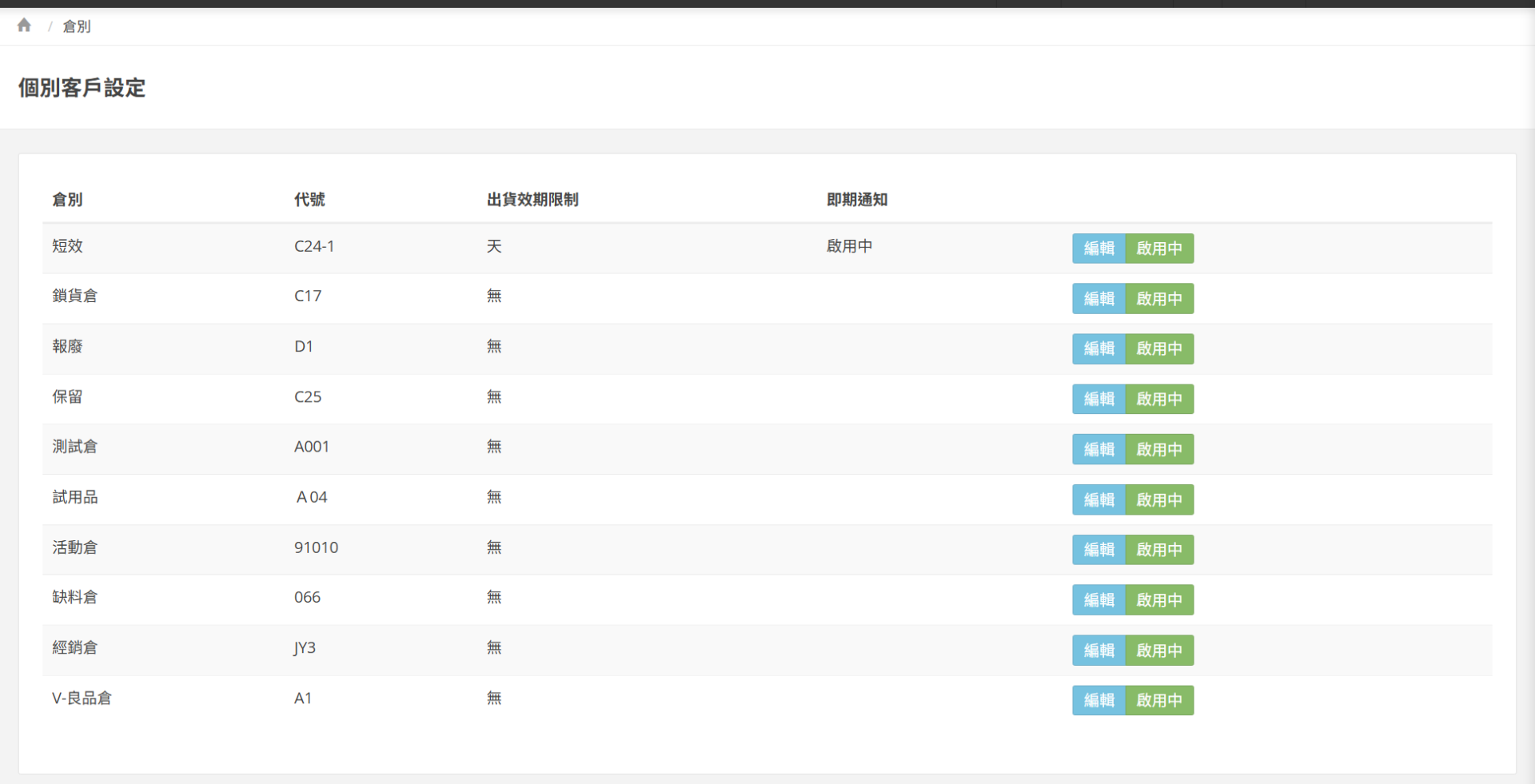
Task: Edit the 鎖貨倉 warehouse row
Action: [1098, 299]
